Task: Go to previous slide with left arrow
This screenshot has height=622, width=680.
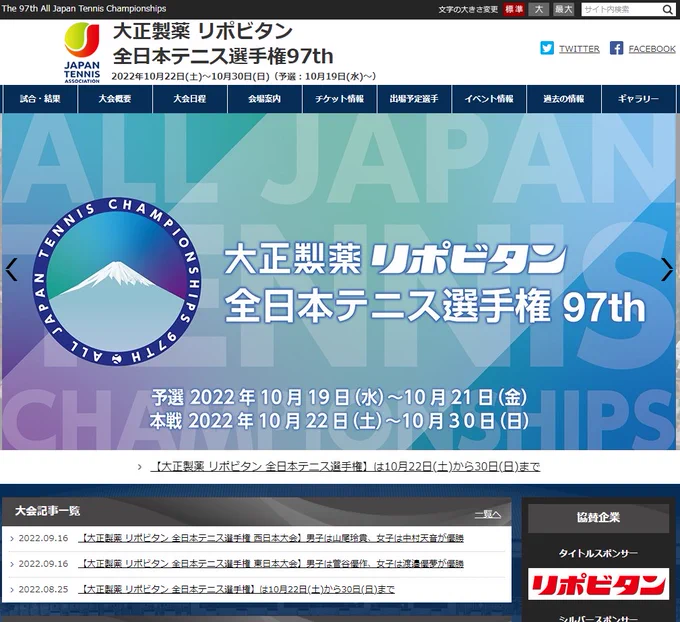Action: (x=11, y=270)
